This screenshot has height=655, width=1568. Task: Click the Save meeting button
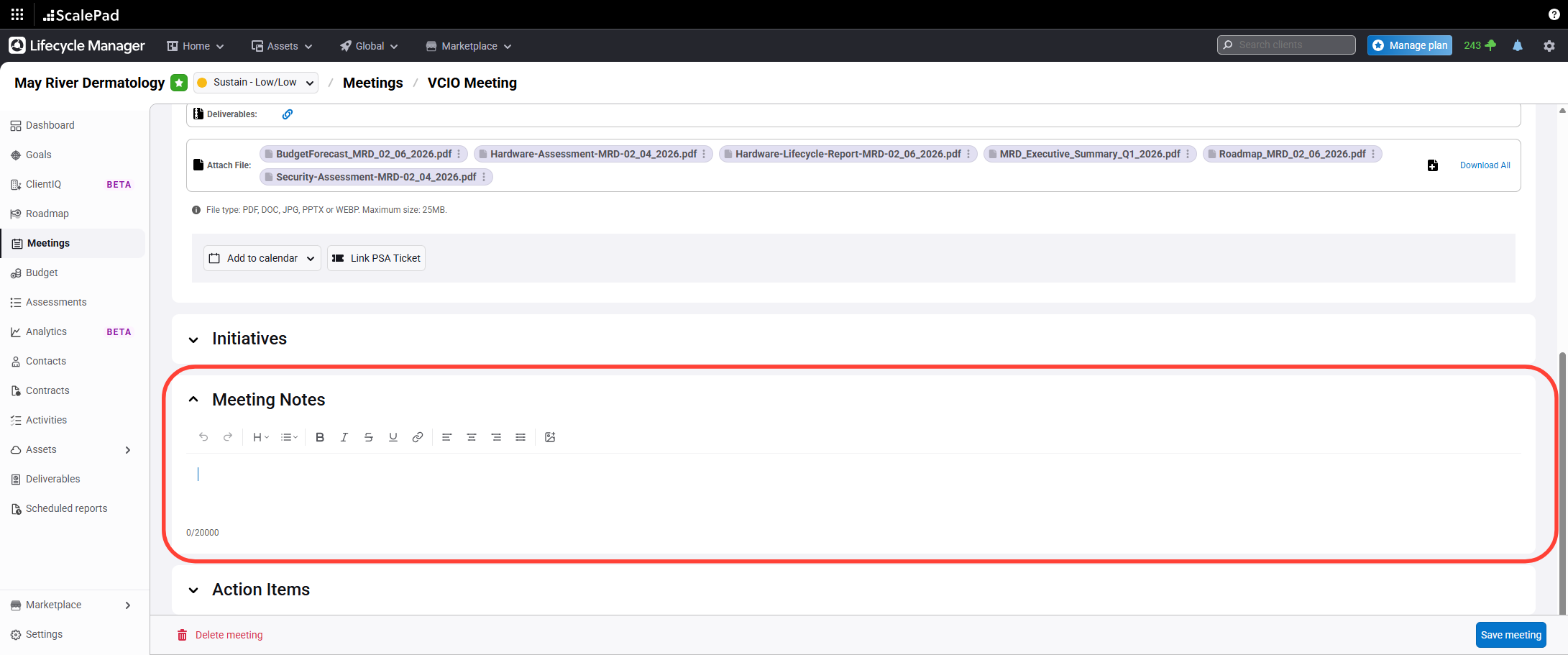pos(1510,635)
